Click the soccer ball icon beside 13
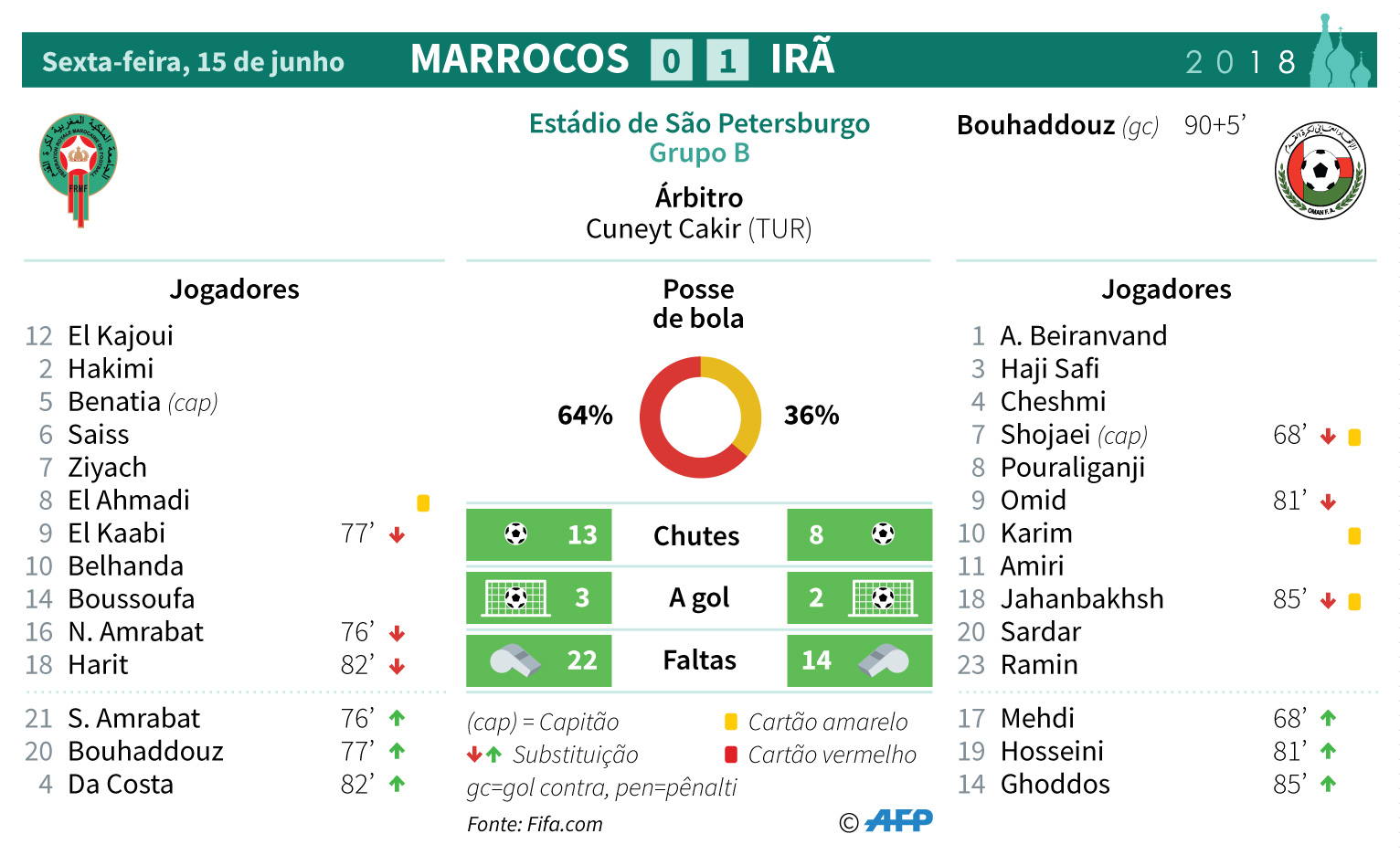The width and height of the screenshot is (1400, 855). pos(516,534)
